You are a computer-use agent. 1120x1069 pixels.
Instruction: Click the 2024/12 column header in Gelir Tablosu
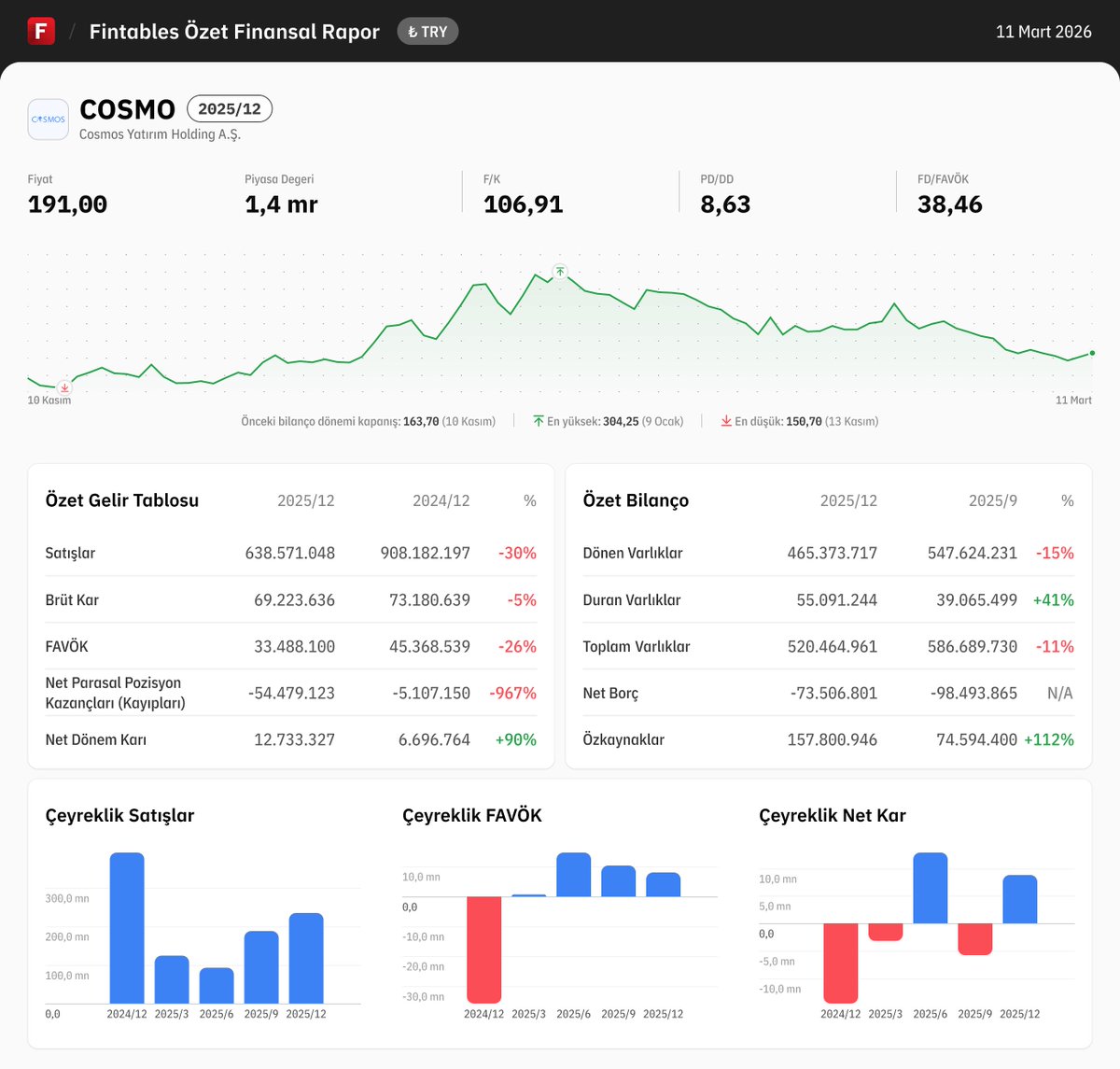tap(441, 500)
